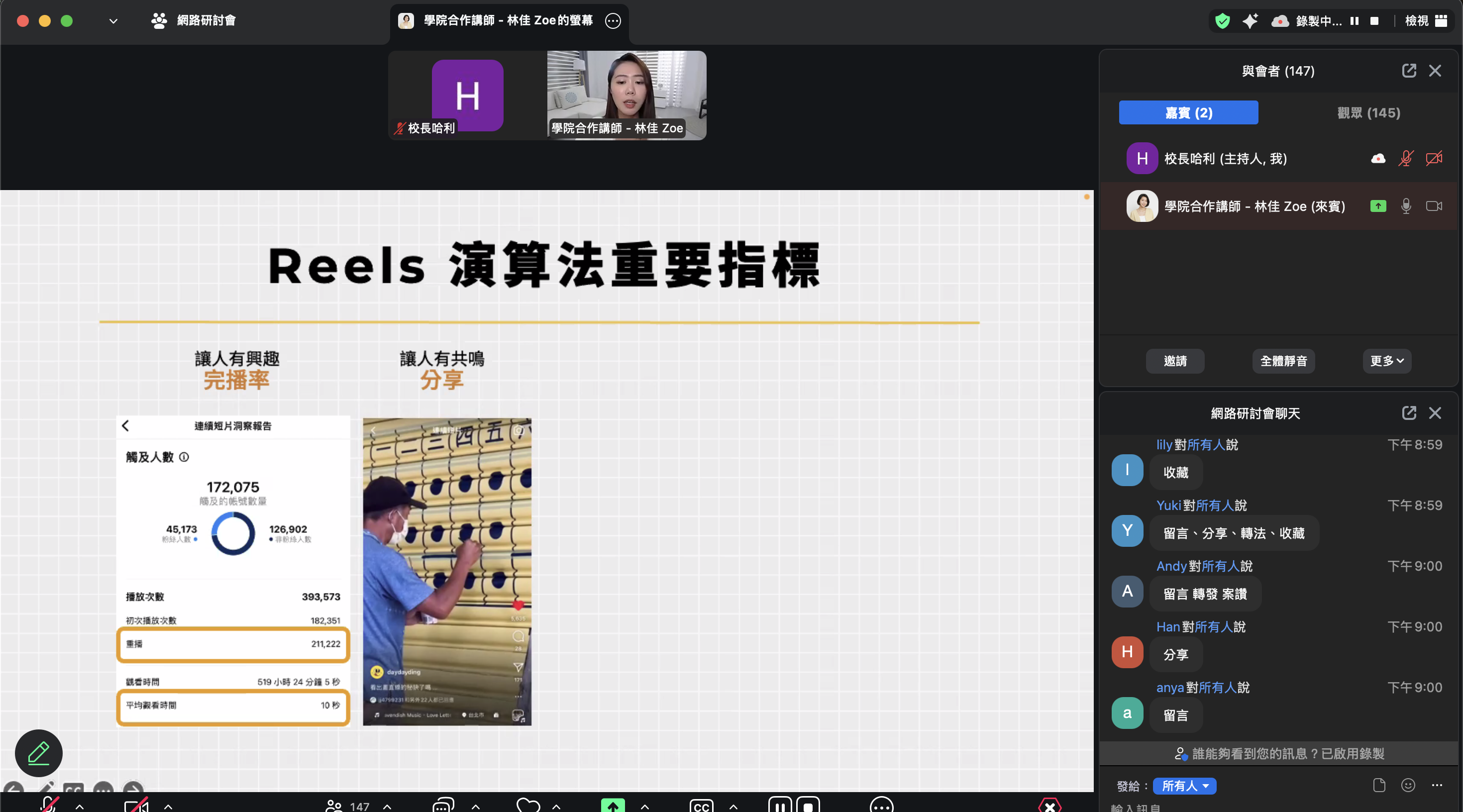This screenshot has width=1463, height=812.
Task: Expand the 更多 dropdown in the participants panel
Action: 1386,361
